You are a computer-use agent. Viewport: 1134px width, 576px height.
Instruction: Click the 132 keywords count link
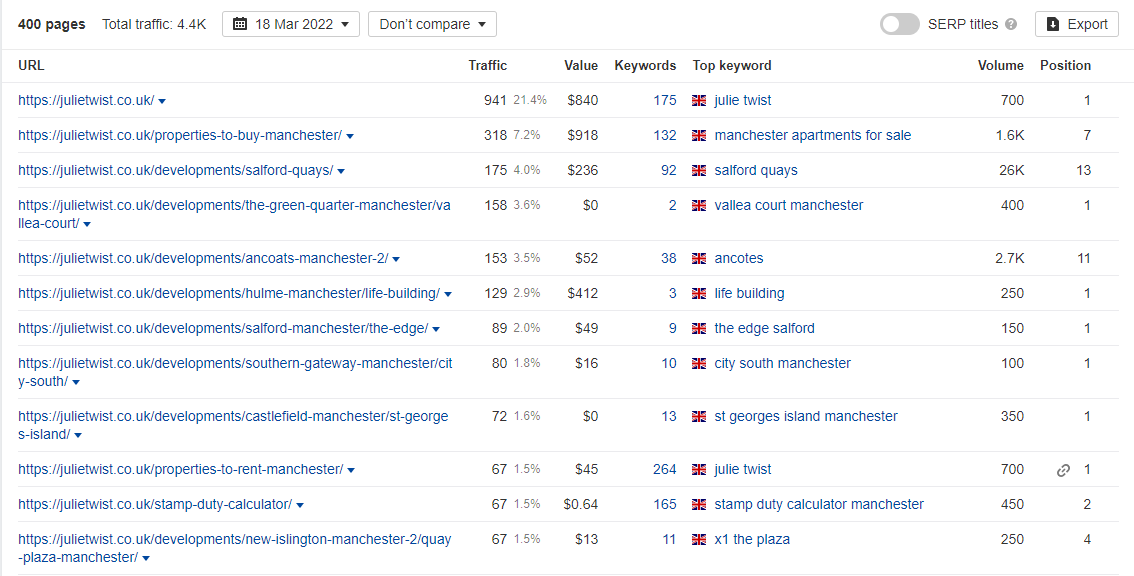[665, 135]
